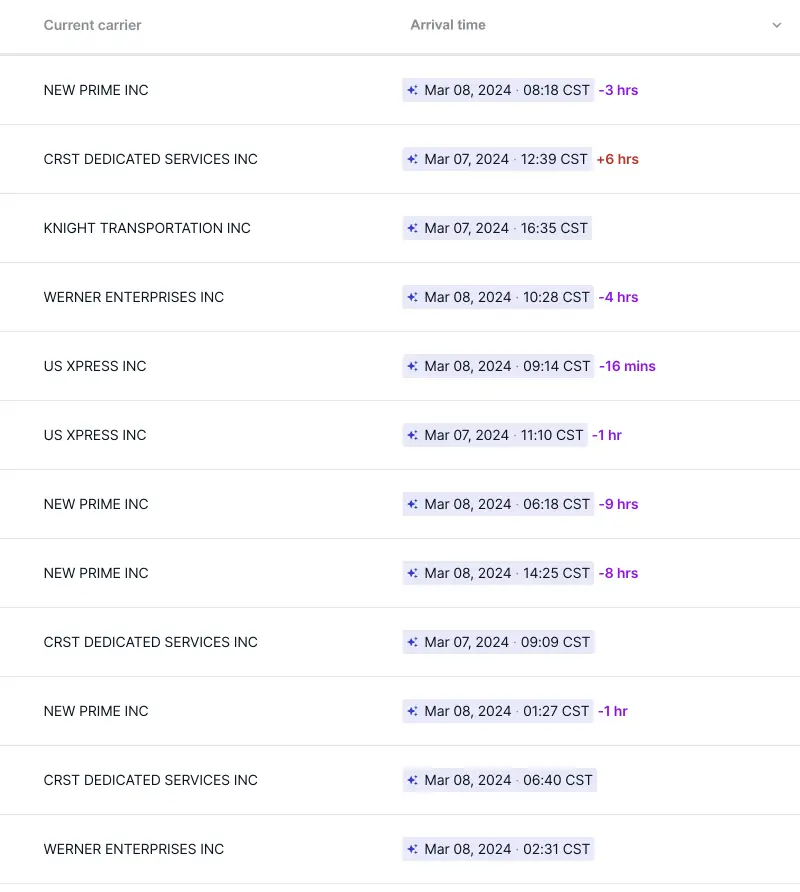Viewport: 800px width, 892px height.
Task: Select the first WERNER ENTERPRISES INC row
Action: point(134,297)
